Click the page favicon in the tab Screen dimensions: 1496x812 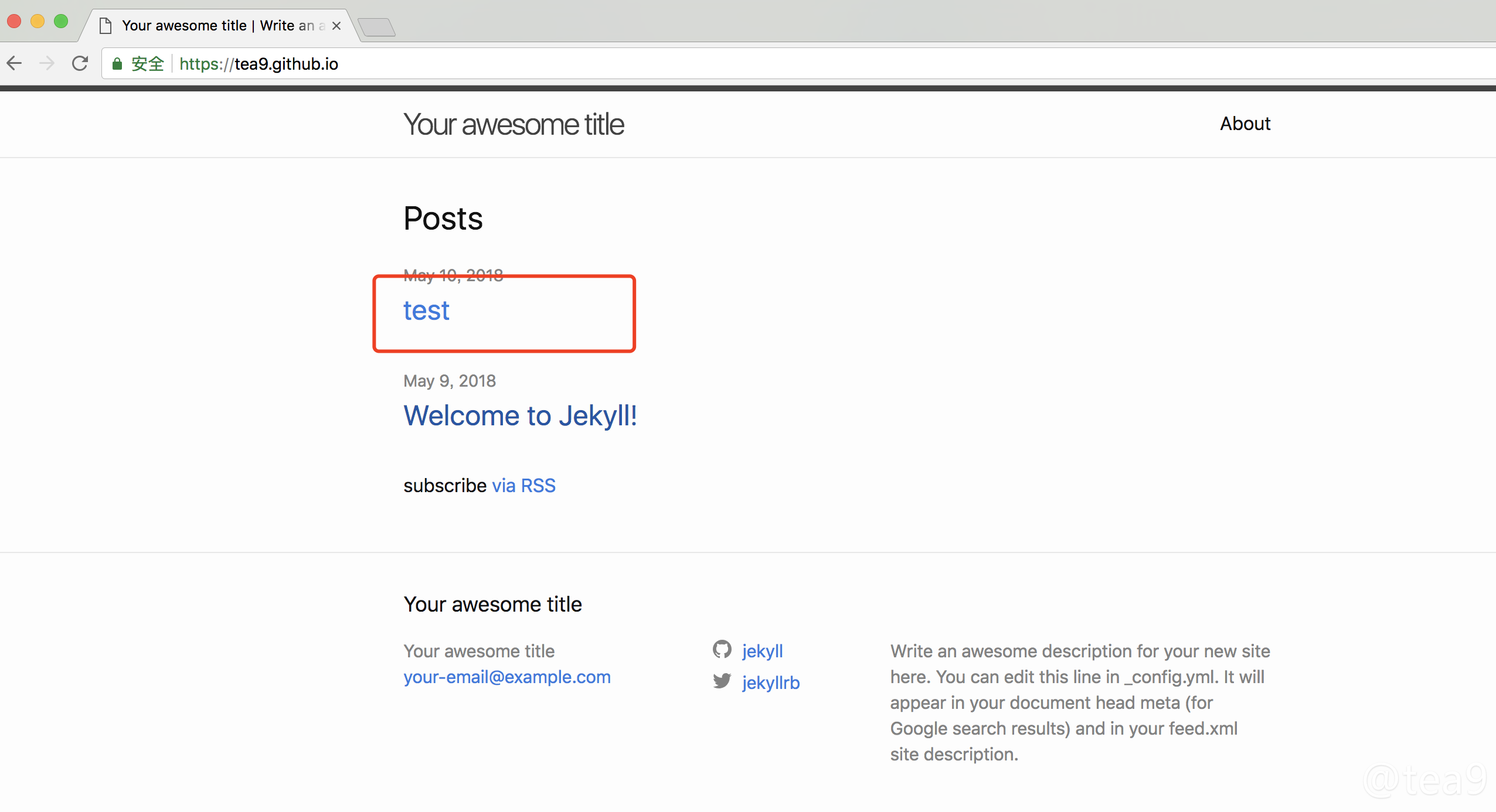[x=106, y=26]
